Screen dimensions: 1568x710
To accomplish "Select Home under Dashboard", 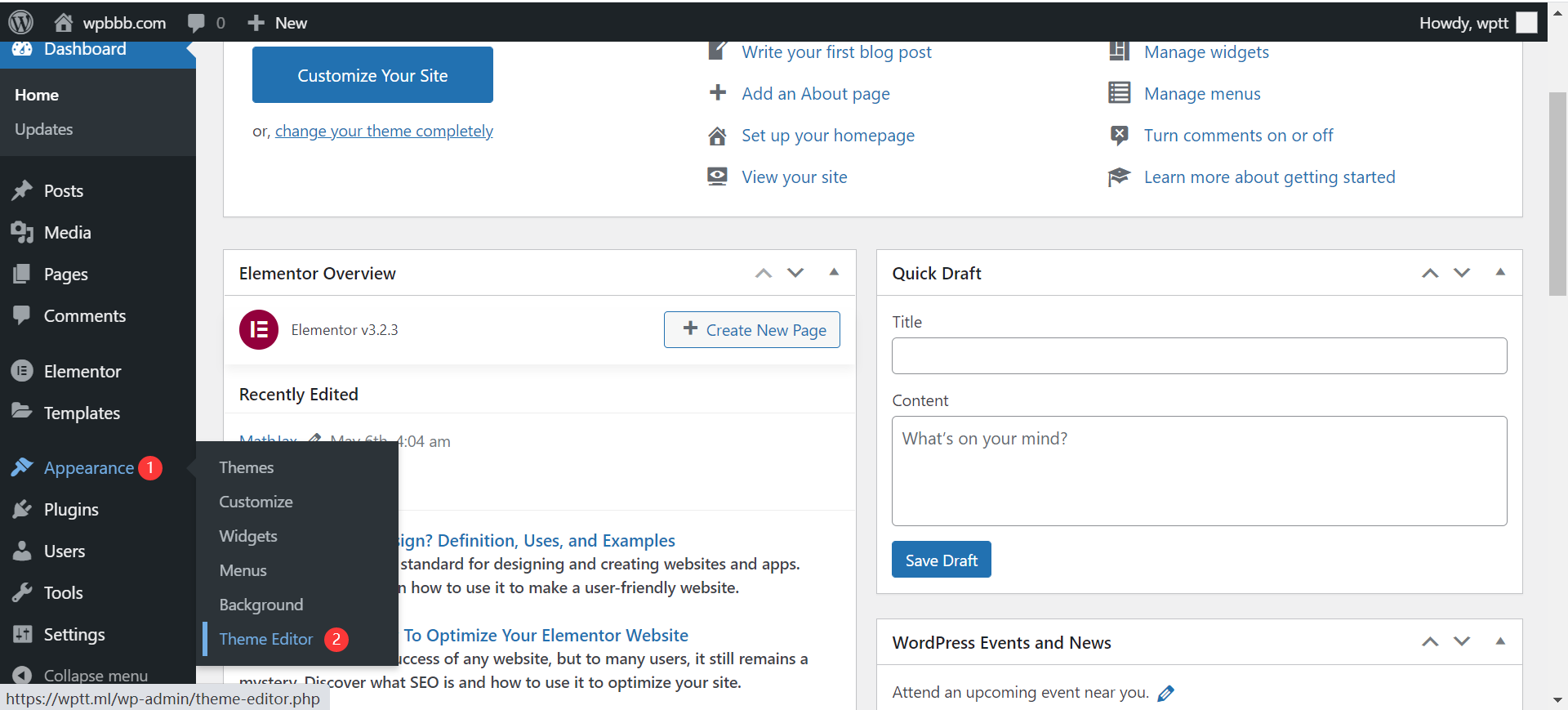I will coord(37,95).
